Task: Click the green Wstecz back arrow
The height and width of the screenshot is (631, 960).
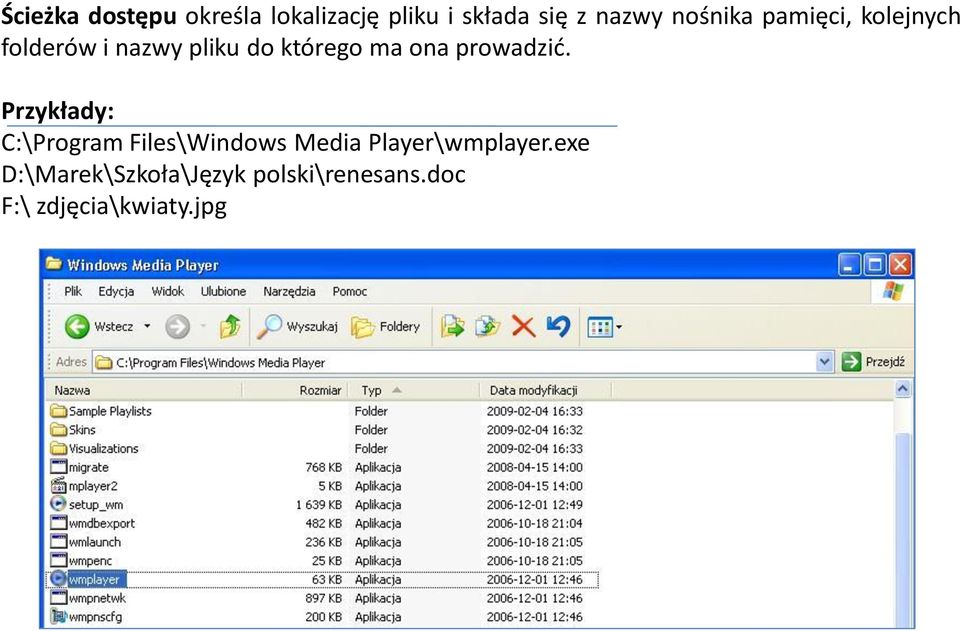Action: (x=77, y=327)
